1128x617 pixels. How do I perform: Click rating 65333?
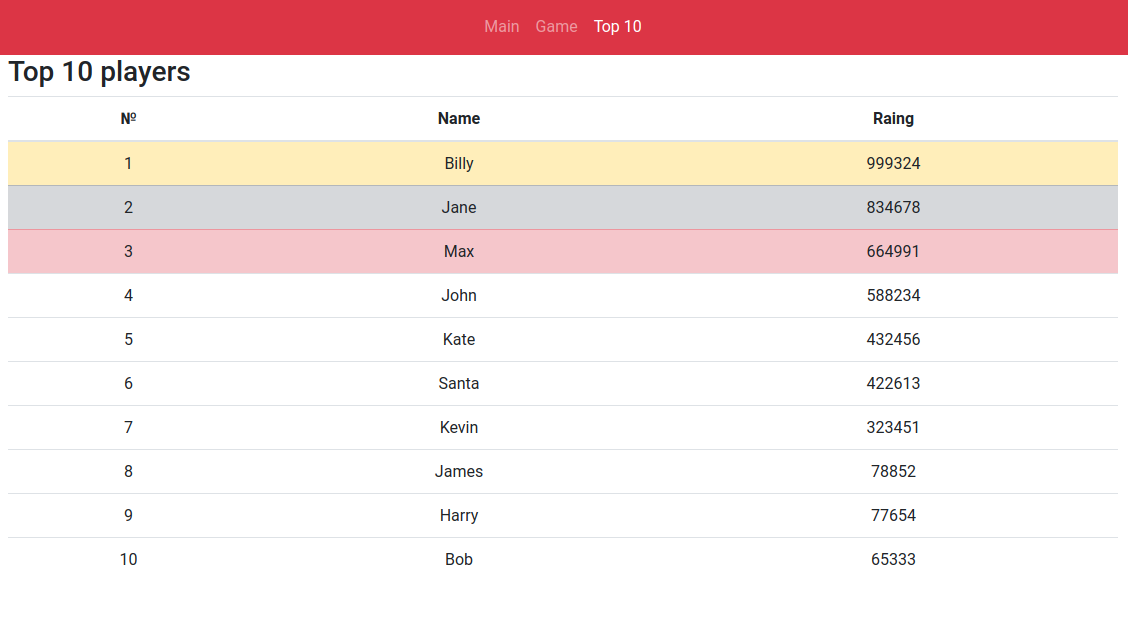(x=893, y=559)
